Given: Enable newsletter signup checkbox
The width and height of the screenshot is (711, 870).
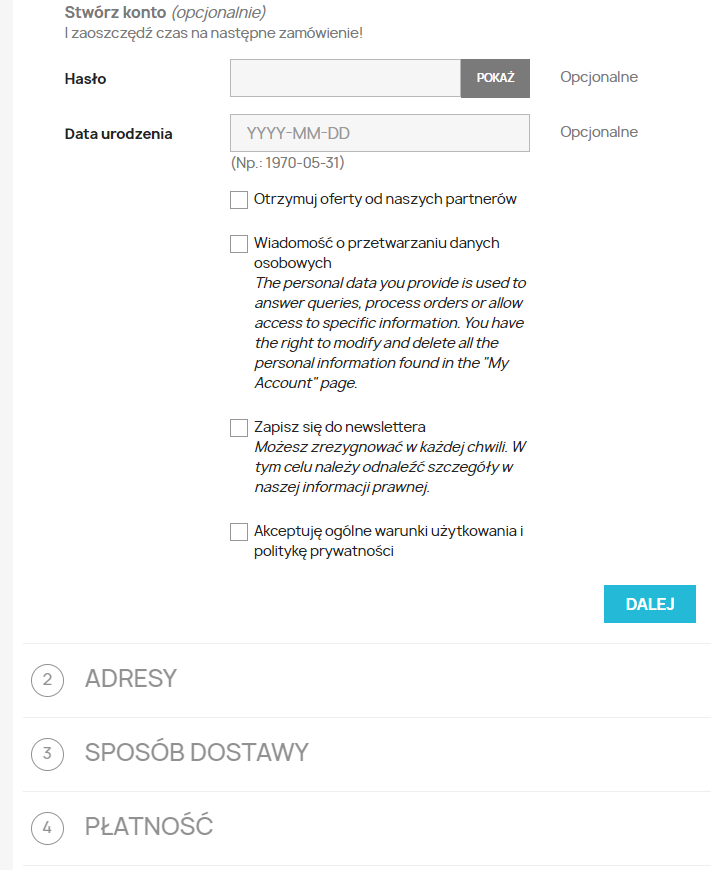Looking at the screenshot, I should (239, 428).
